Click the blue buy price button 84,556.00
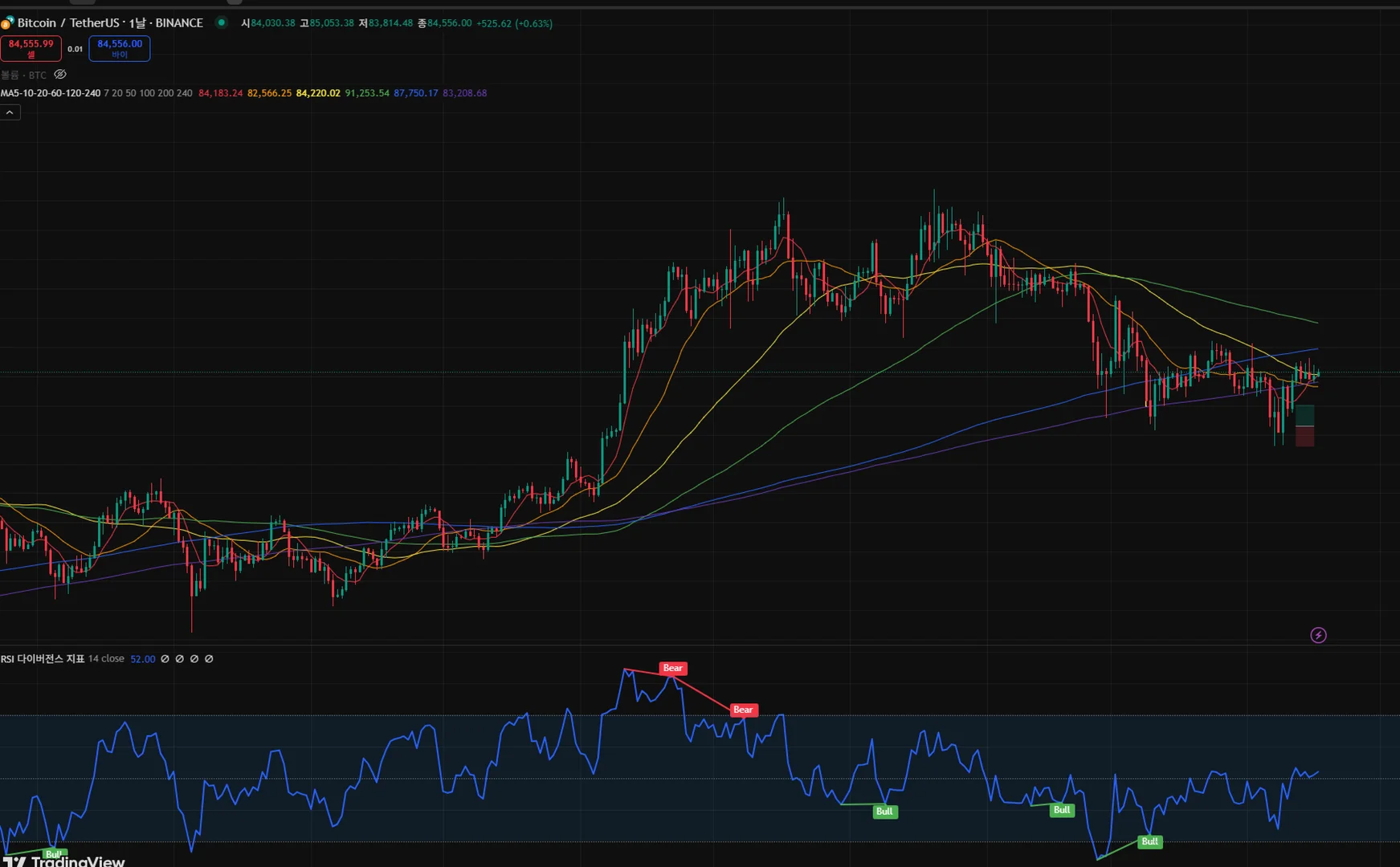Screen dimensions: 1400x867 (x=120, y=48)
